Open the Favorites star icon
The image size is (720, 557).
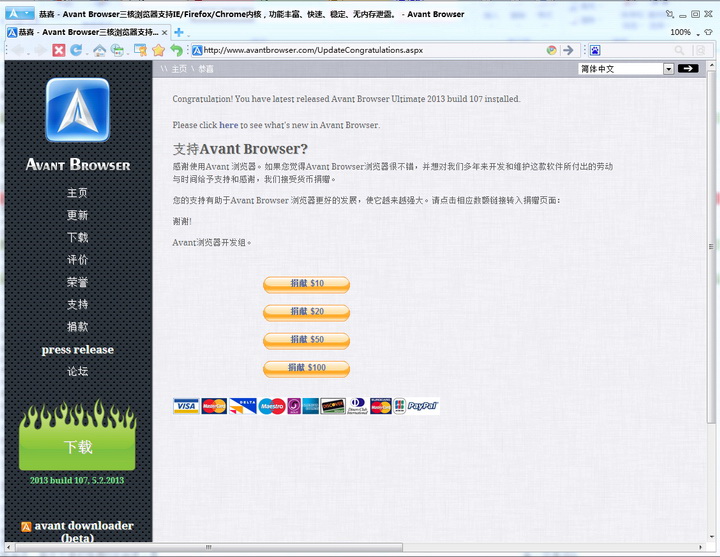[158, 50]
